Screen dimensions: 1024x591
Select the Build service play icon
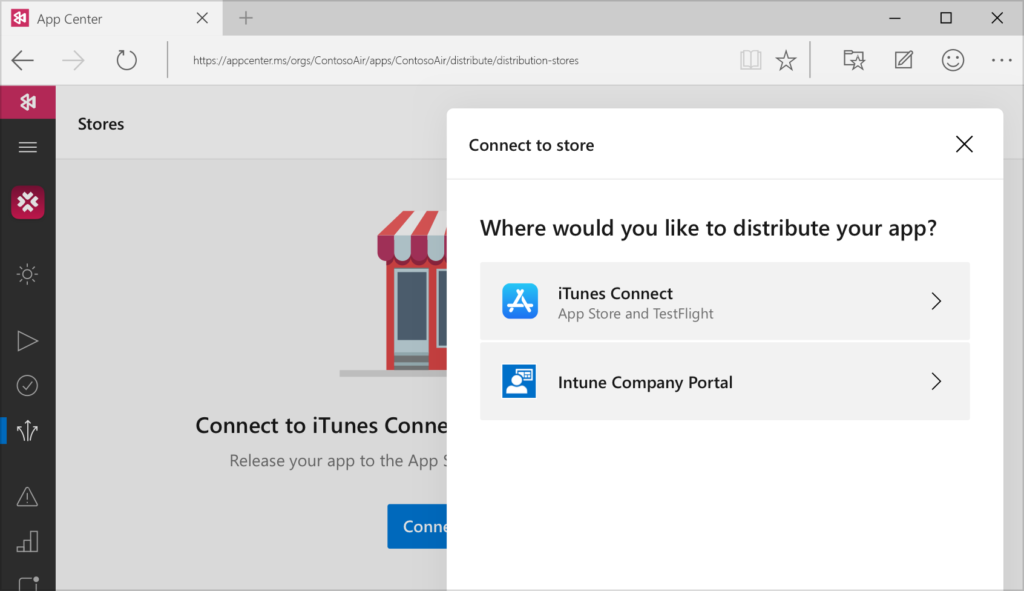pos(27,340)
